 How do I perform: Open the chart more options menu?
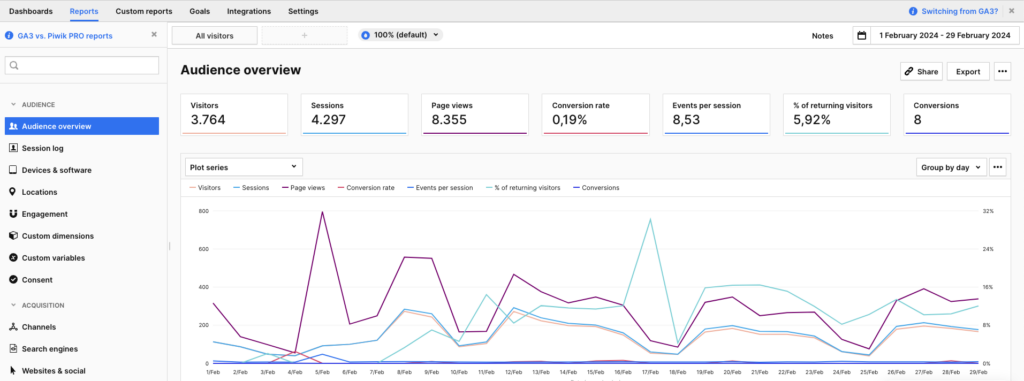point(997,167)
